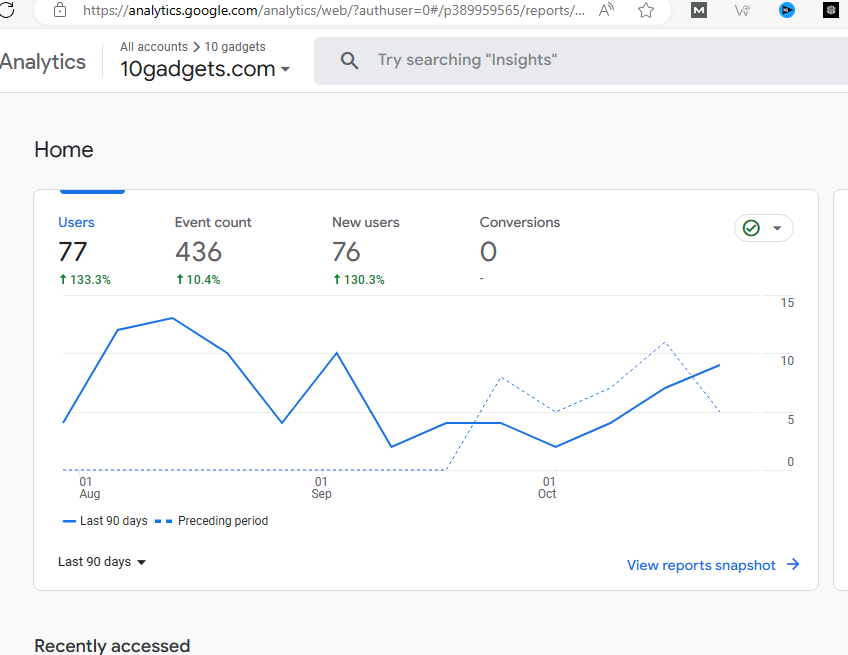This screenshot has width=848, height=655.
Task: Click the Last 90 days legend entry
Action: (105, 521)
